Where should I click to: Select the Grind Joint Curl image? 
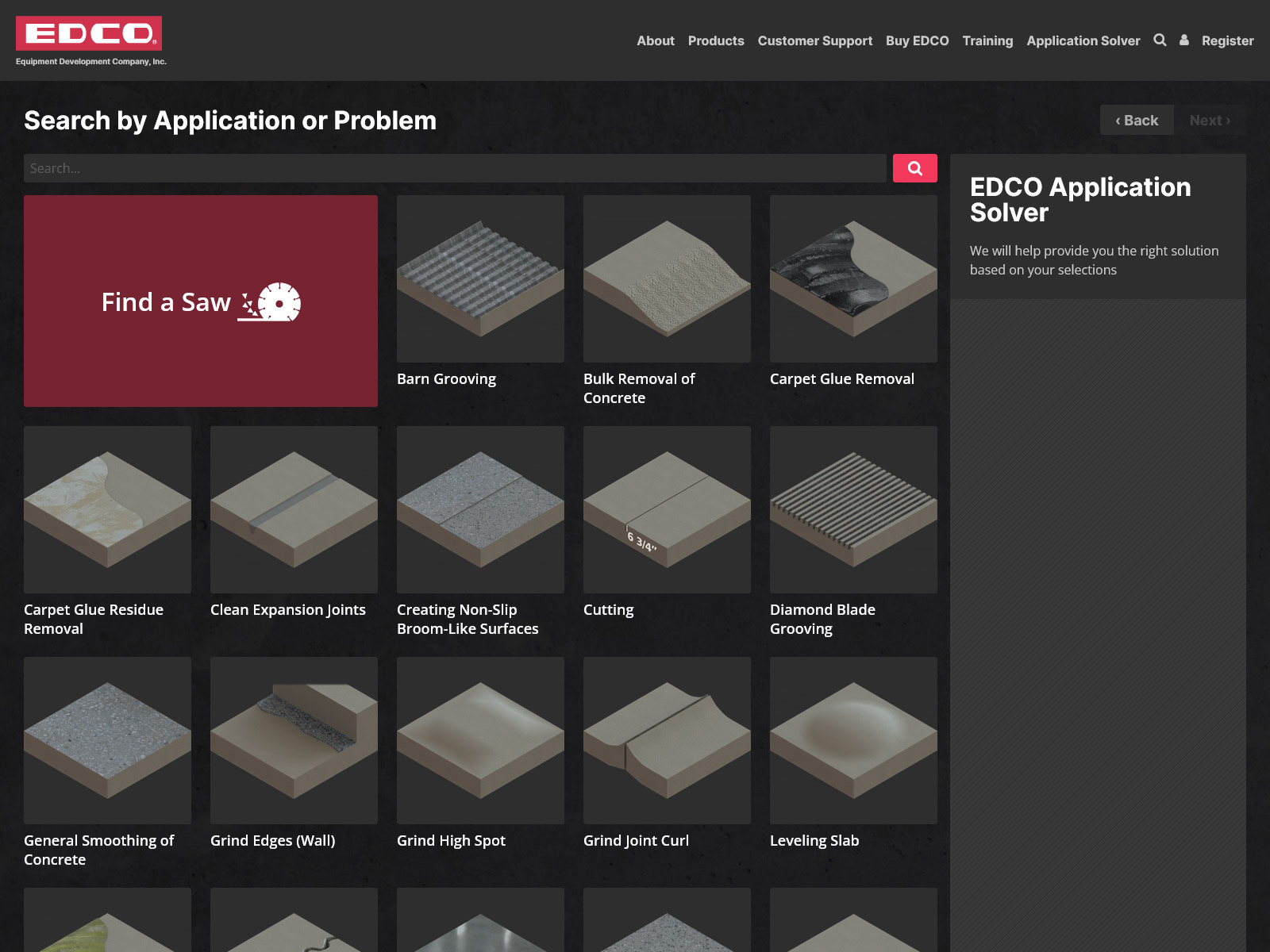667,741
